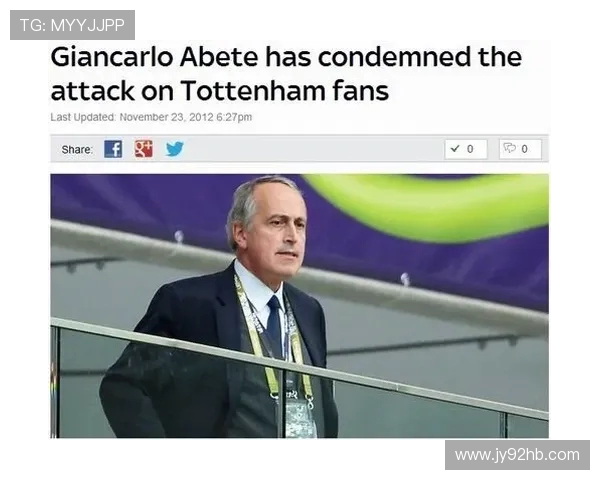Click the accreditation badge on the lanyard
Viewport: 600px width, 480px height.
(300, 417)
